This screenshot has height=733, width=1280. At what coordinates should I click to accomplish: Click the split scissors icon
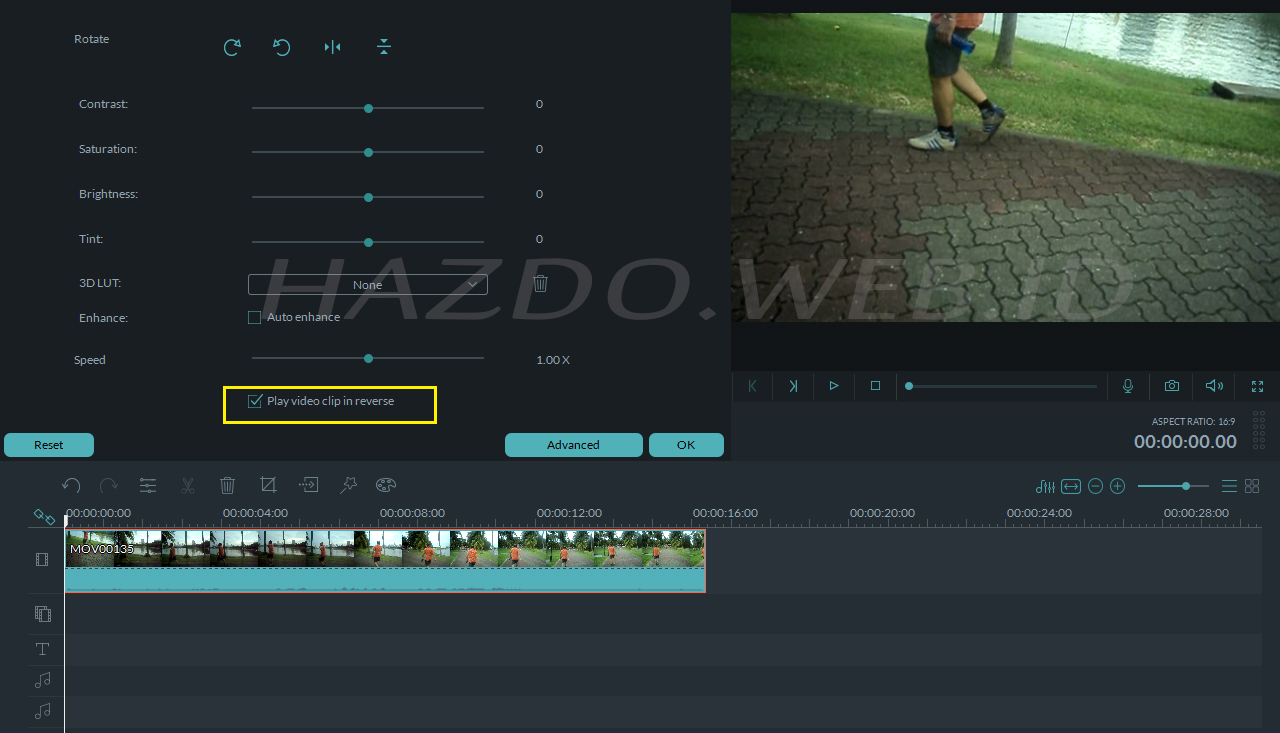click(187, 485)
